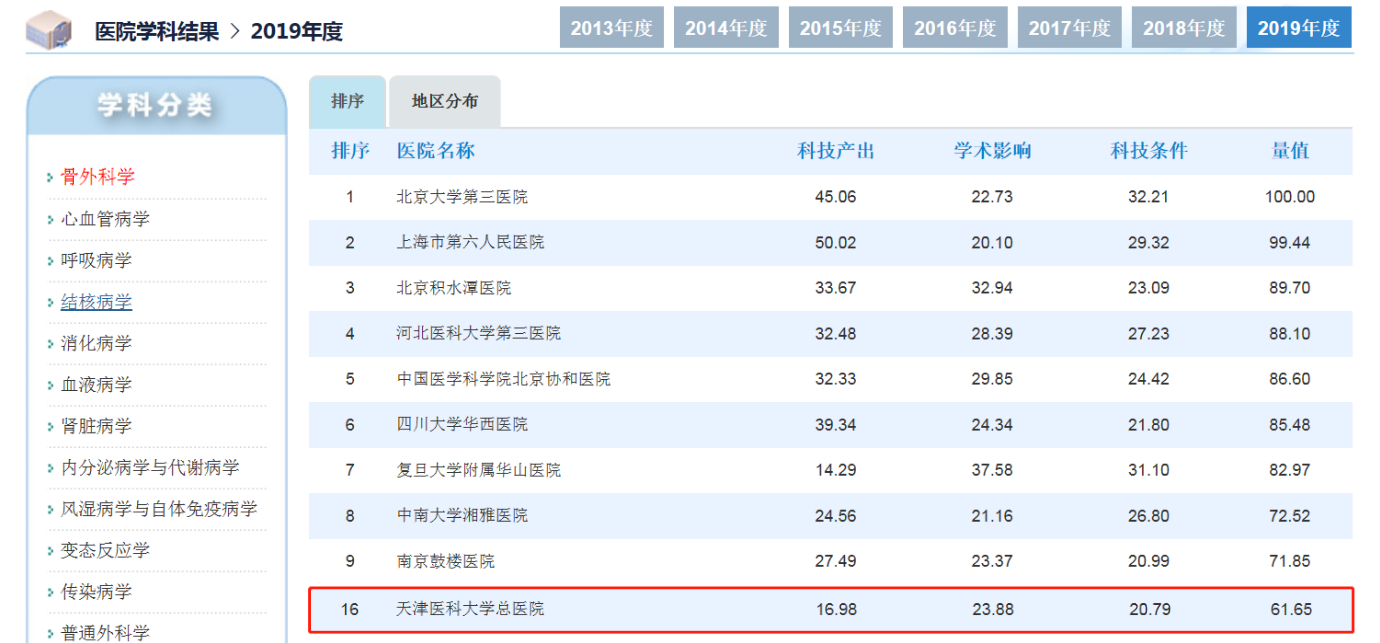Click the 100.00 score value
This screenshot has height=643, width=1380.
(x=1290, y=197)
